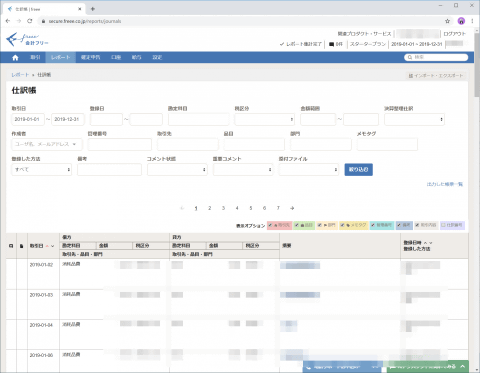Click the 備考 filter input
The height and width of the screenshot is (373, 480).
click(109, 170)
